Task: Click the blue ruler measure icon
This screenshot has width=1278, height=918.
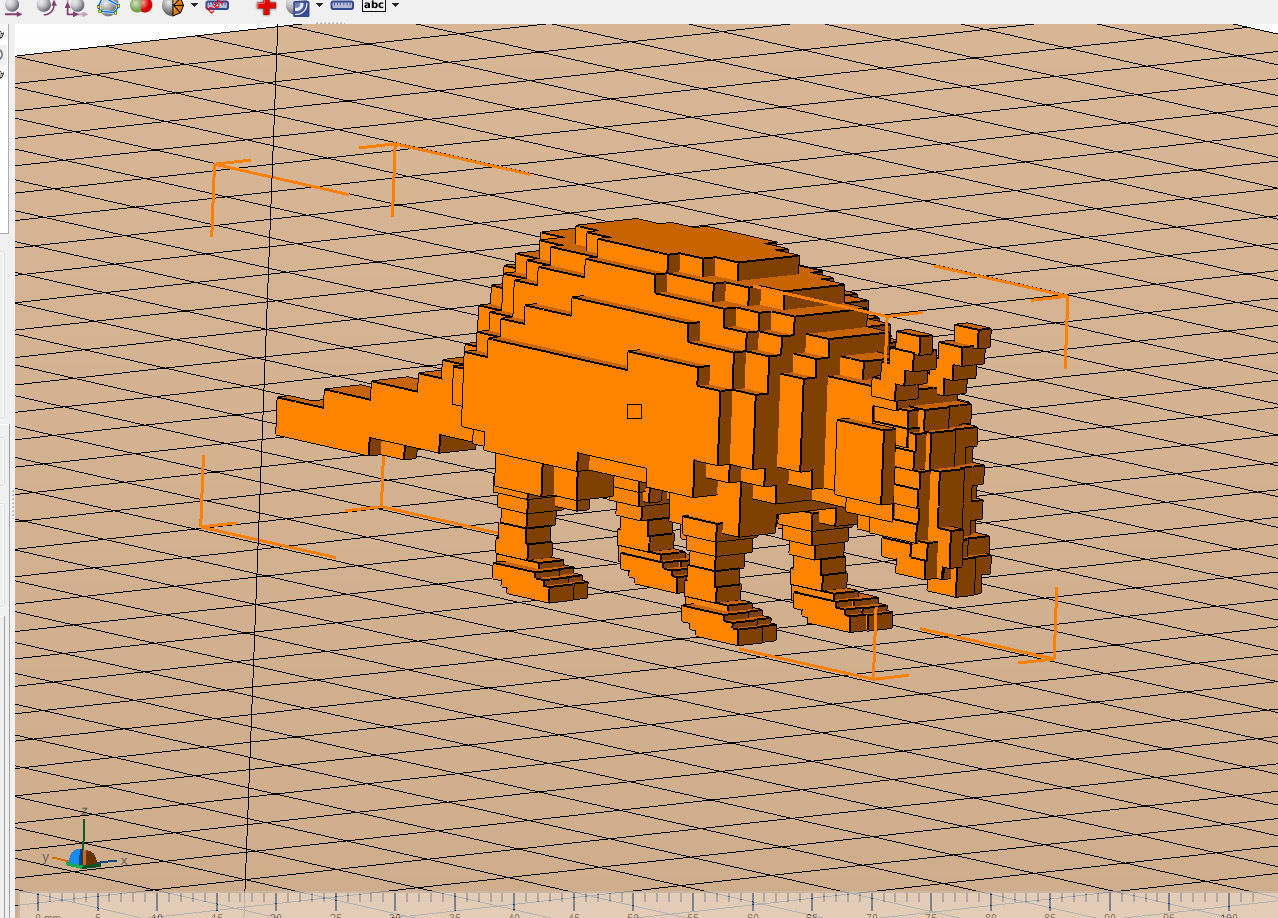Action: tap(342, 6)
